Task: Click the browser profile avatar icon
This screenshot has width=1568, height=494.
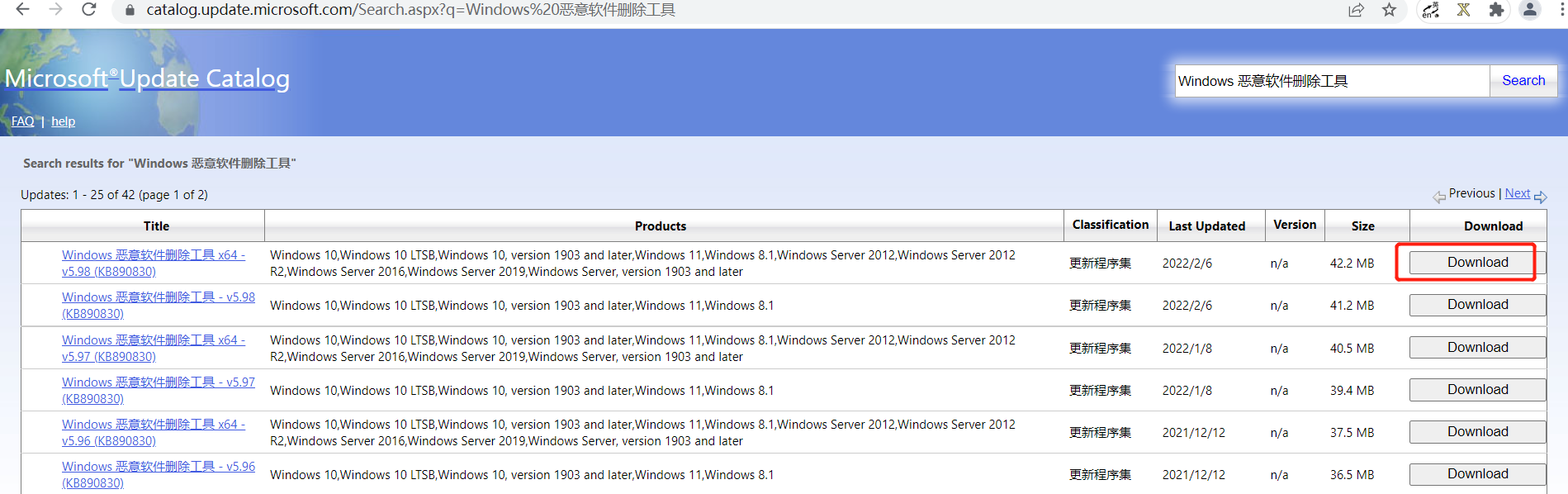Action: pos(1530,11)
